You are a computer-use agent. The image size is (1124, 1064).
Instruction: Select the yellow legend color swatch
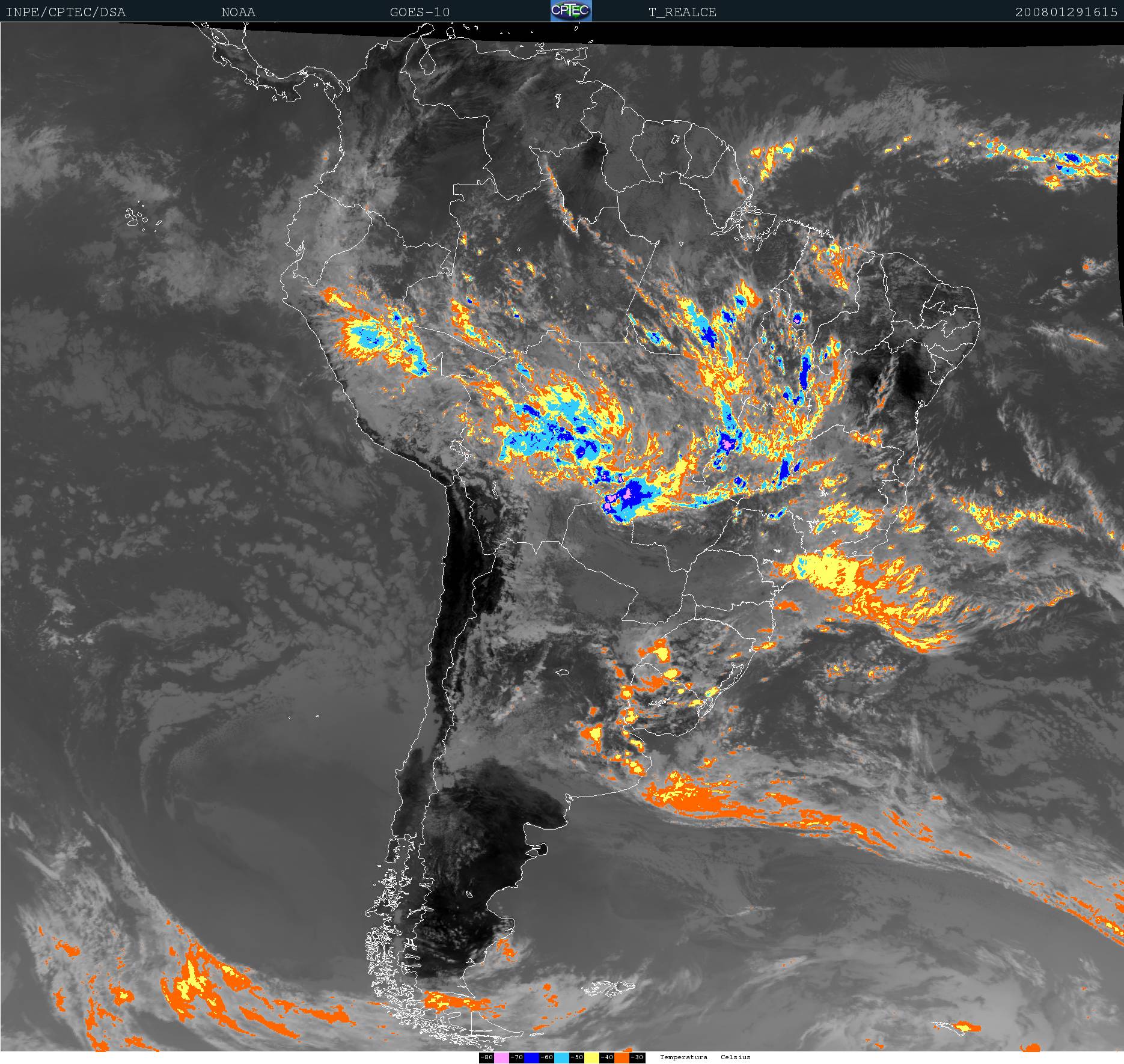pos(591,1057)
